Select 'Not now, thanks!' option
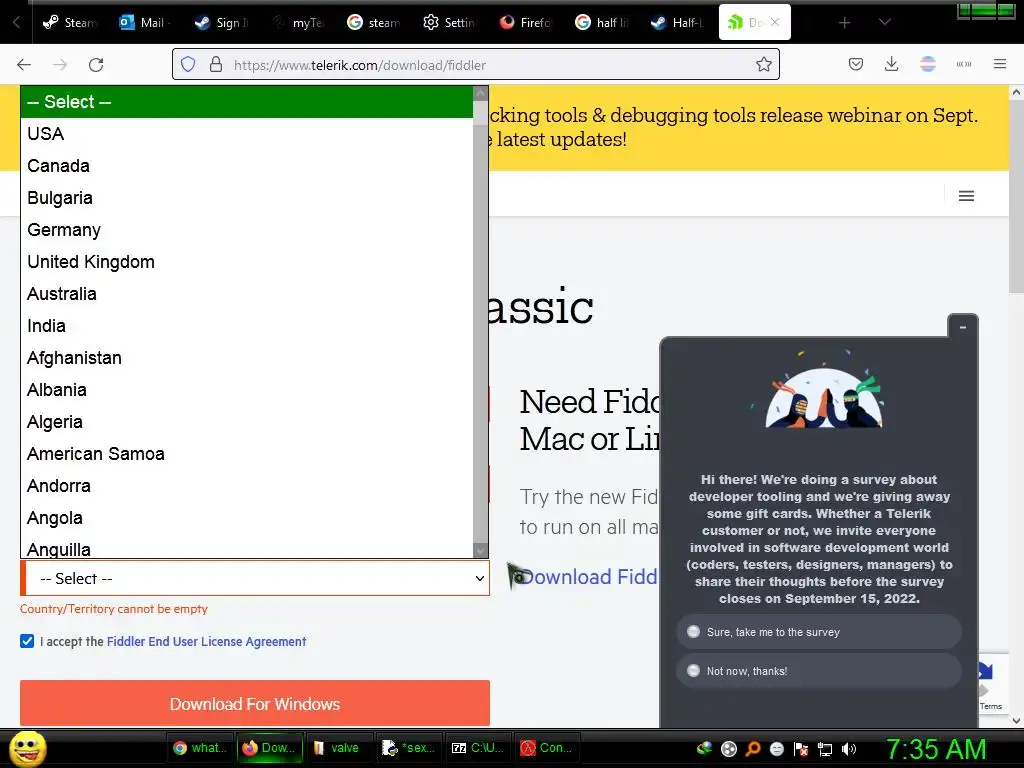Image resolution: width=1024 pixels, height=768 pixels. (x=819, y=671)
